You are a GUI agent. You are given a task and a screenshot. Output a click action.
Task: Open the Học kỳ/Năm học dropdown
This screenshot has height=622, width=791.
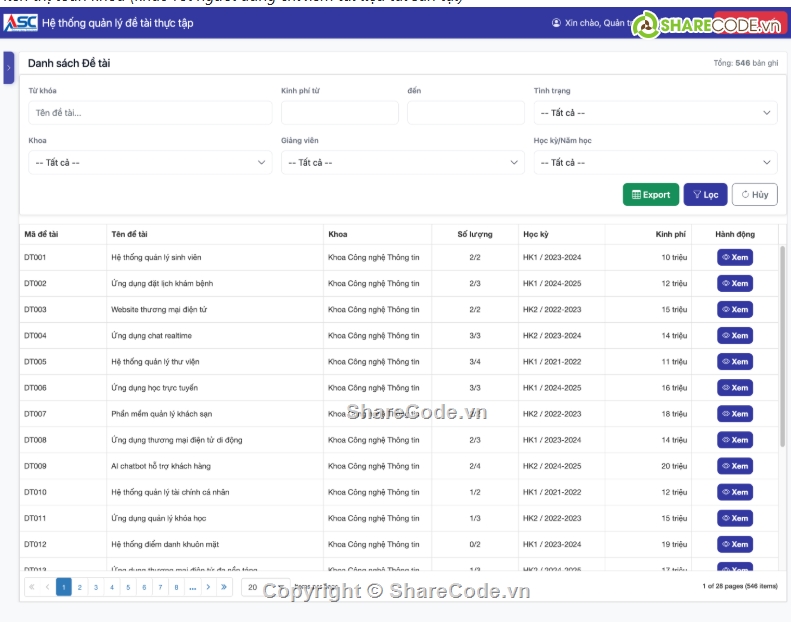click(x=654, y=162)
